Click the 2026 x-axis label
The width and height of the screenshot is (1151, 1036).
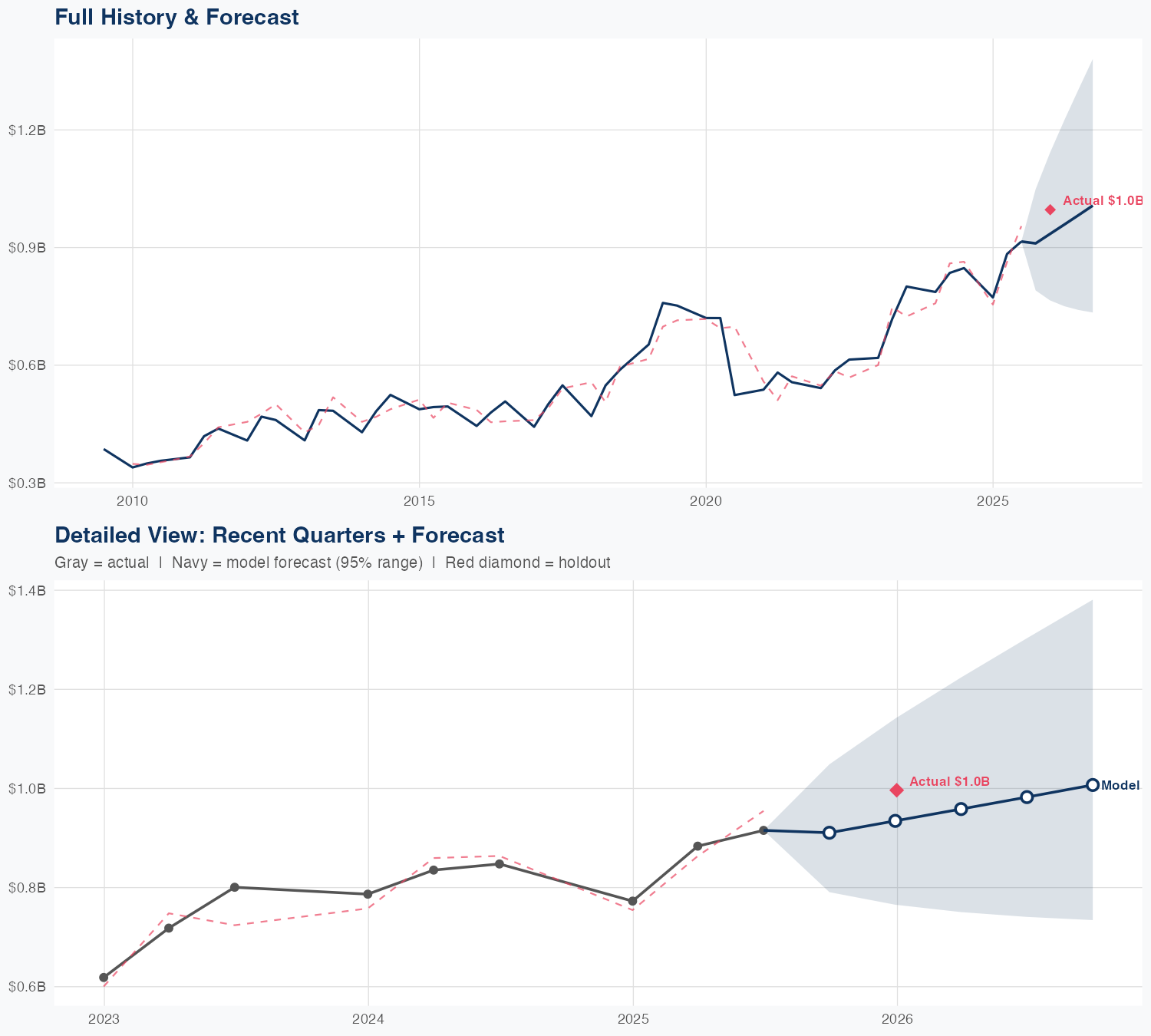[x=896, y=1019]
